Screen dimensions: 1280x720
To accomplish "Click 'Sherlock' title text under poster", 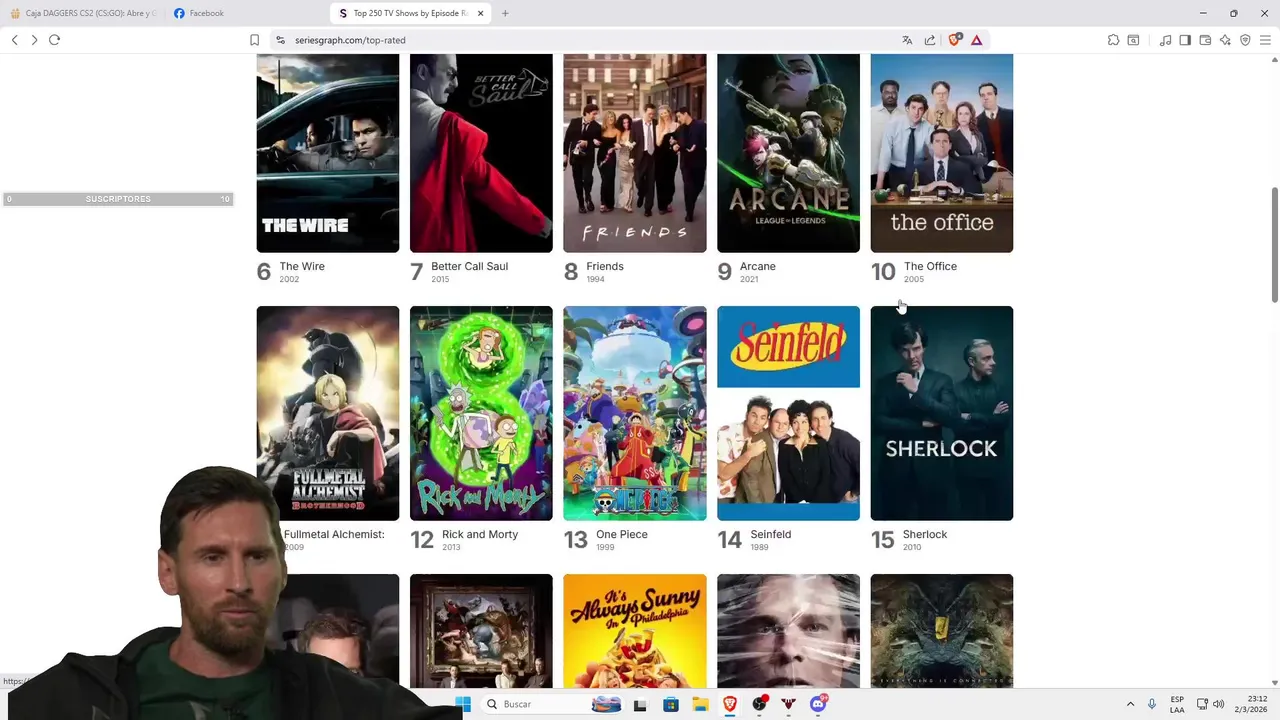I will (925, 534).
